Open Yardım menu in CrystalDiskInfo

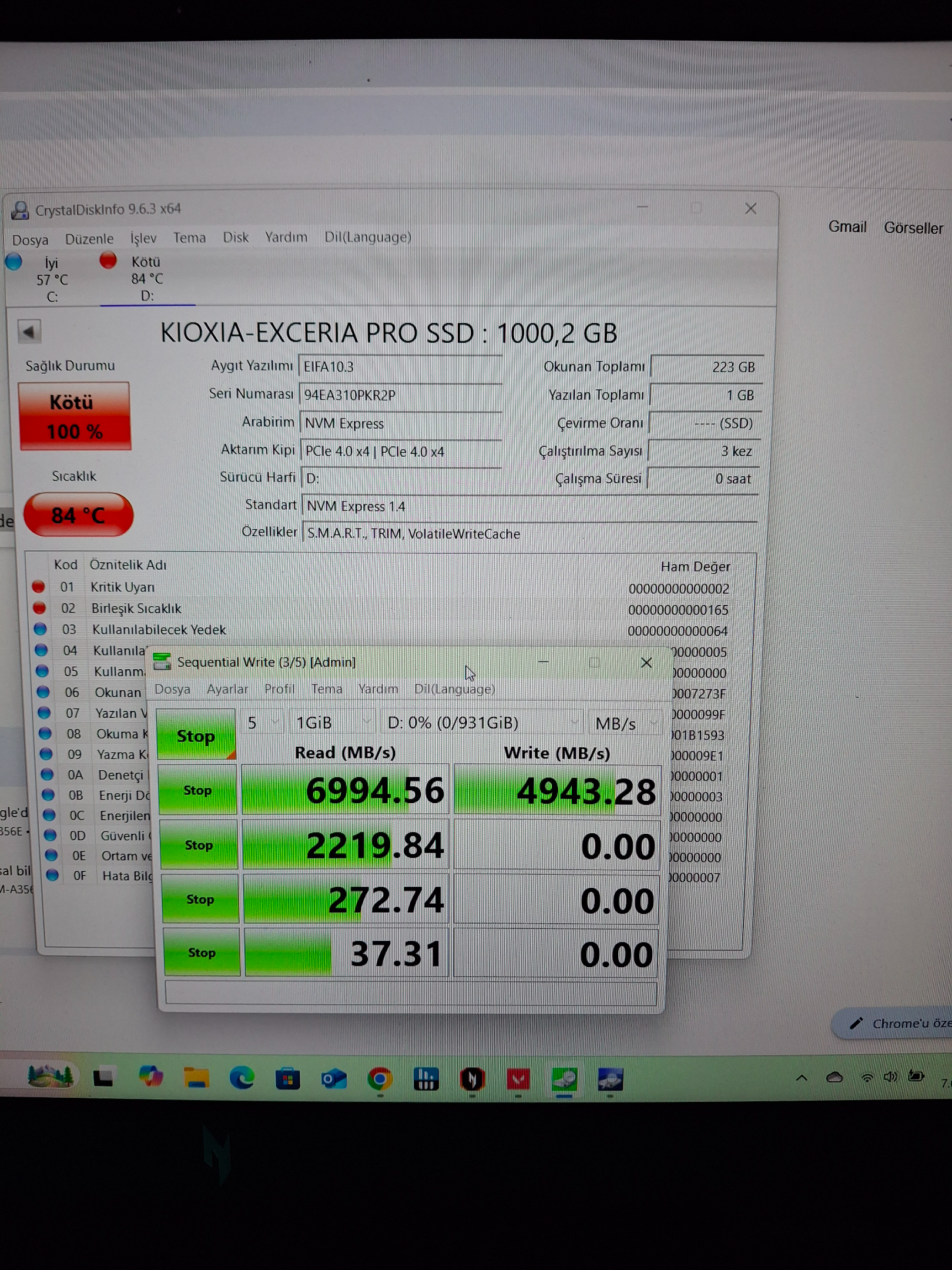[x=286, y=237]
